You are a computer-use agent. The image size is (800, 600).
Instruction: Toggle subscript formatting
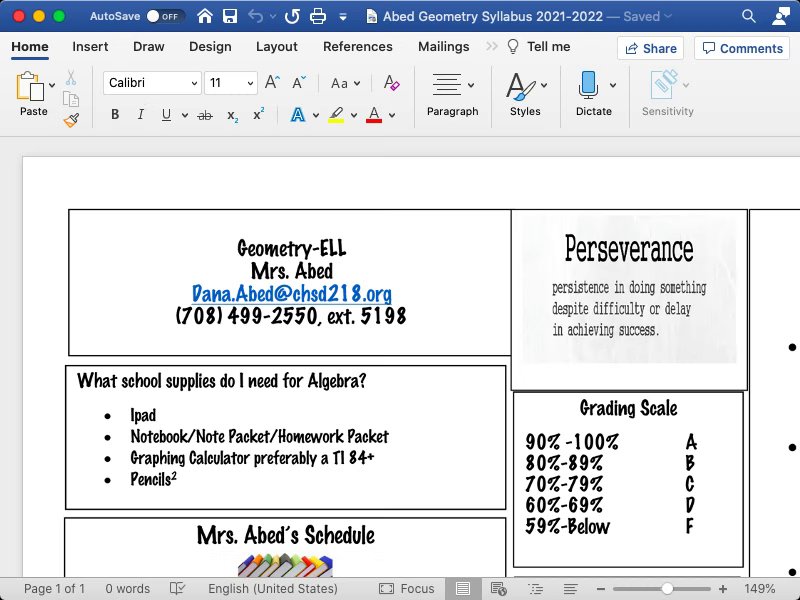tap(232, 116)
